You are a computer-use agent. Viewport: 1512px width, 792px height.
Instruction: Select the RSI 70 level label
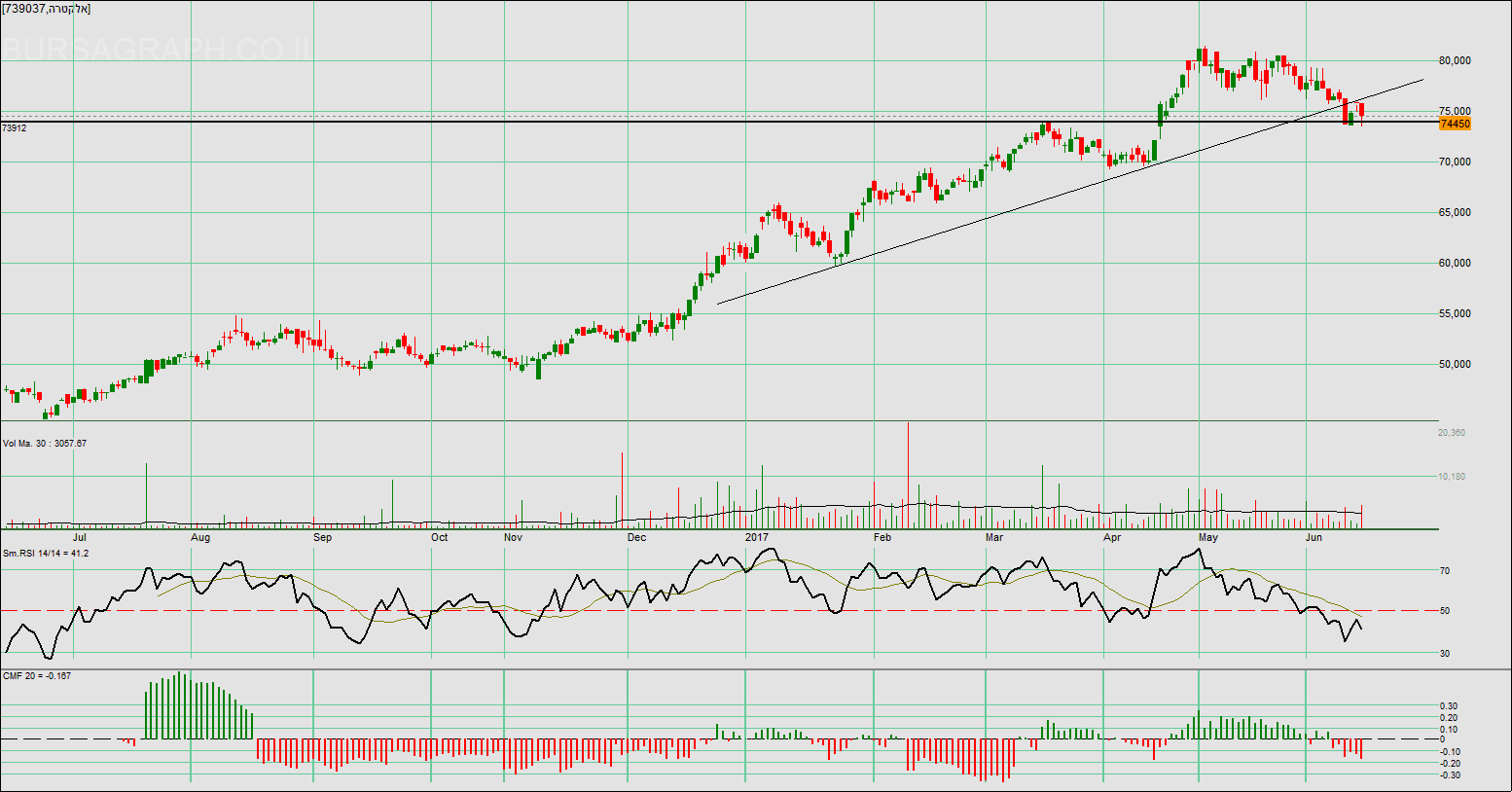click(1445, 571)
